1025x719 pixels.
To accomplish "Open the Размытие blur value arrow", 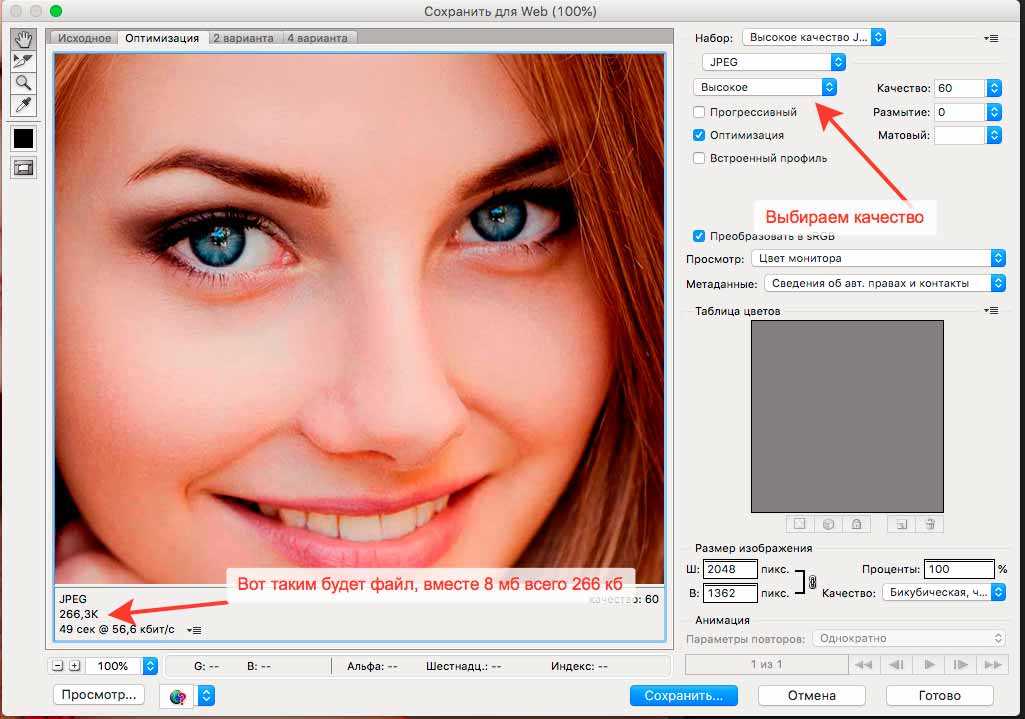I will coord(994,112).
